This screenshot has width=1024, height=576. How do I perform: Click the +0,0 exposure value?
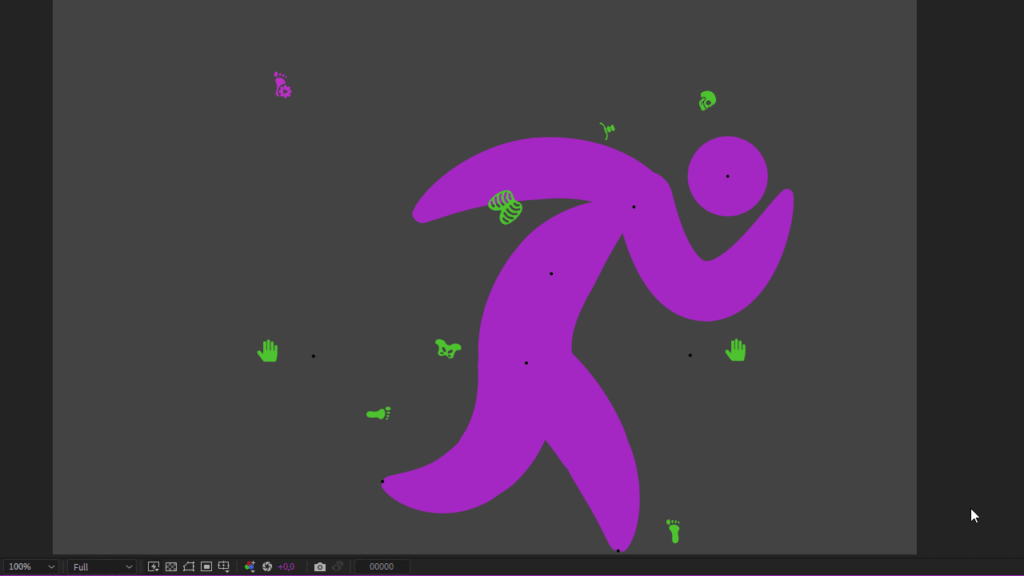pyautogui.click(x=286, y=567)
